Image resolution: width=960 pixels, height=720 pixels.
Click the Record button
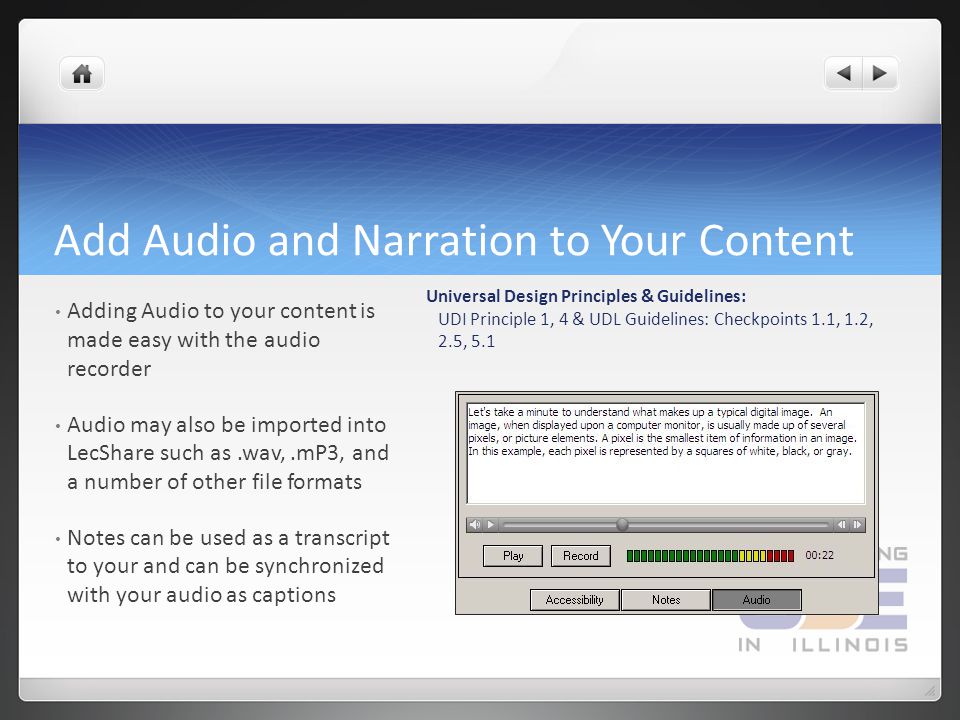[x=580, y=556]
